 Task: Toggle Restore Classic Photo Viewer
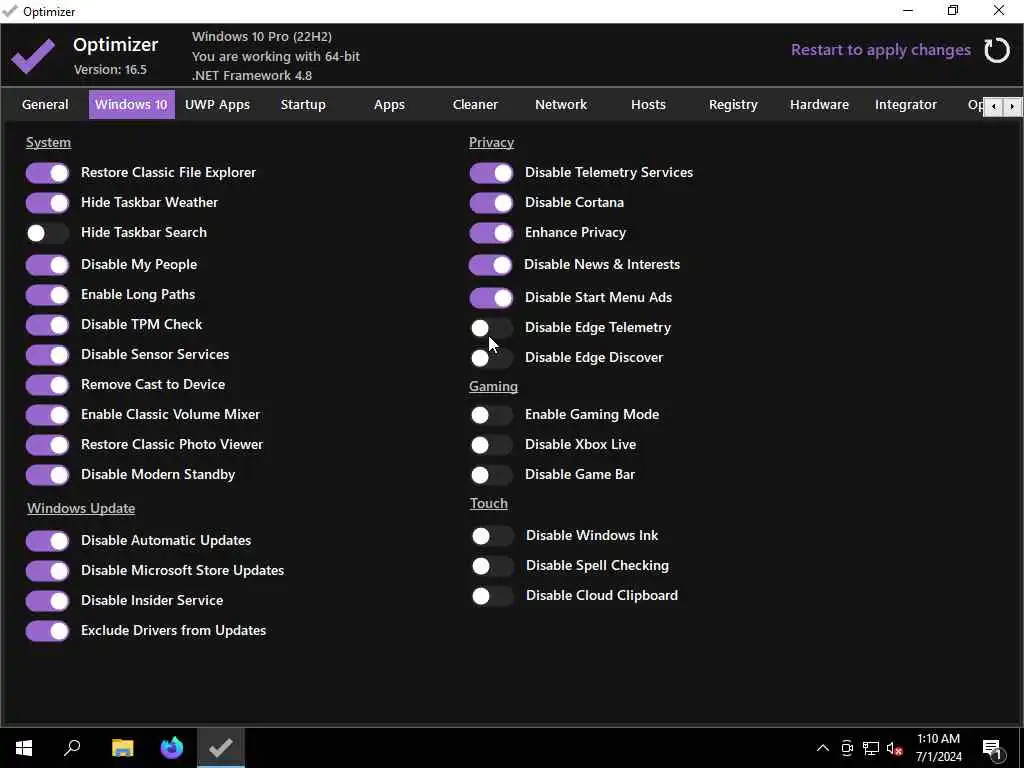(x=48, y=445)
